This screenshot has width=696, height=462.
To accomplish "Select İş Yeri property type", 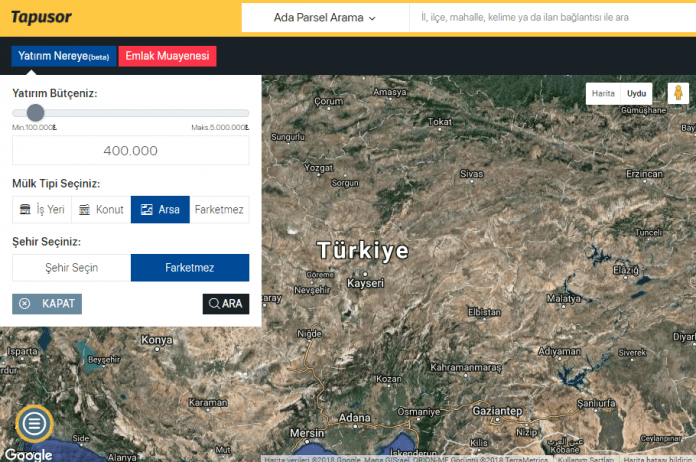I will [x=42, y=209].
